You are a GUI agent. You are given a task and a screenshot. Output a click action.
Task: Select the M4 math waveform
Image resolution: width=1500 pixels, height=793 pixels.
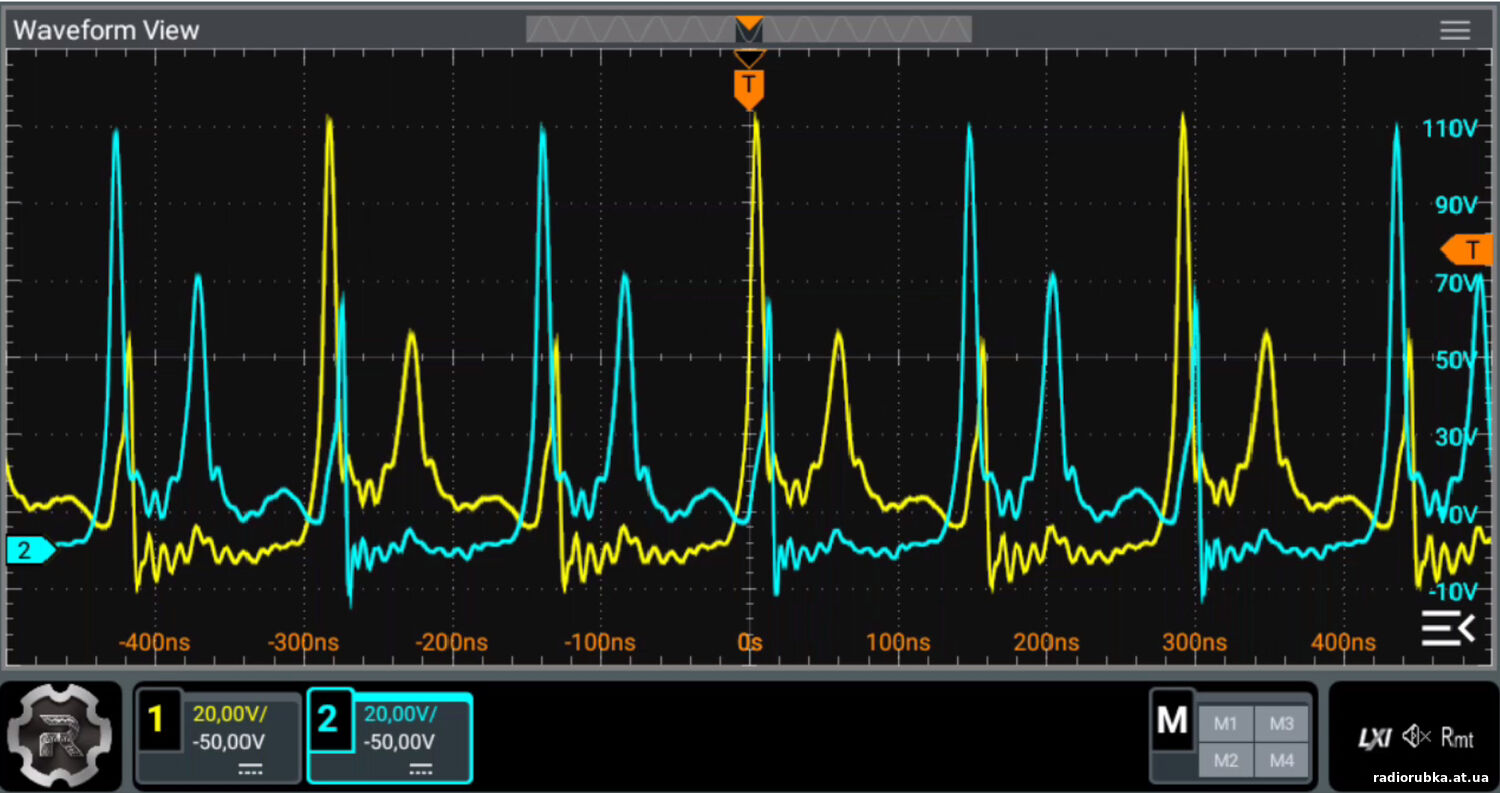pos(1281,761)
